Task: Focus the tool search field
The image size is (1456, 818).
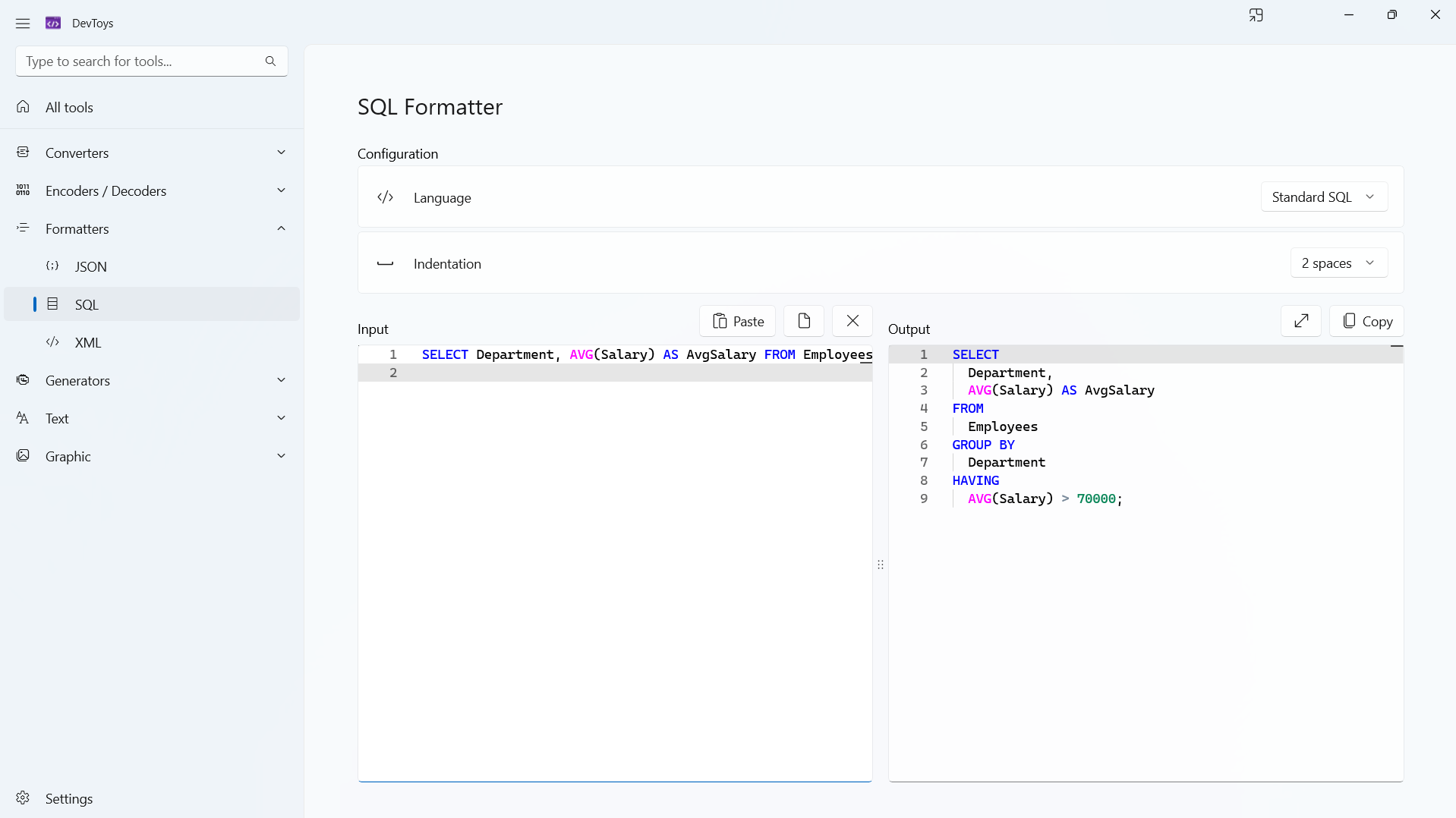Action: click(152, 61)
